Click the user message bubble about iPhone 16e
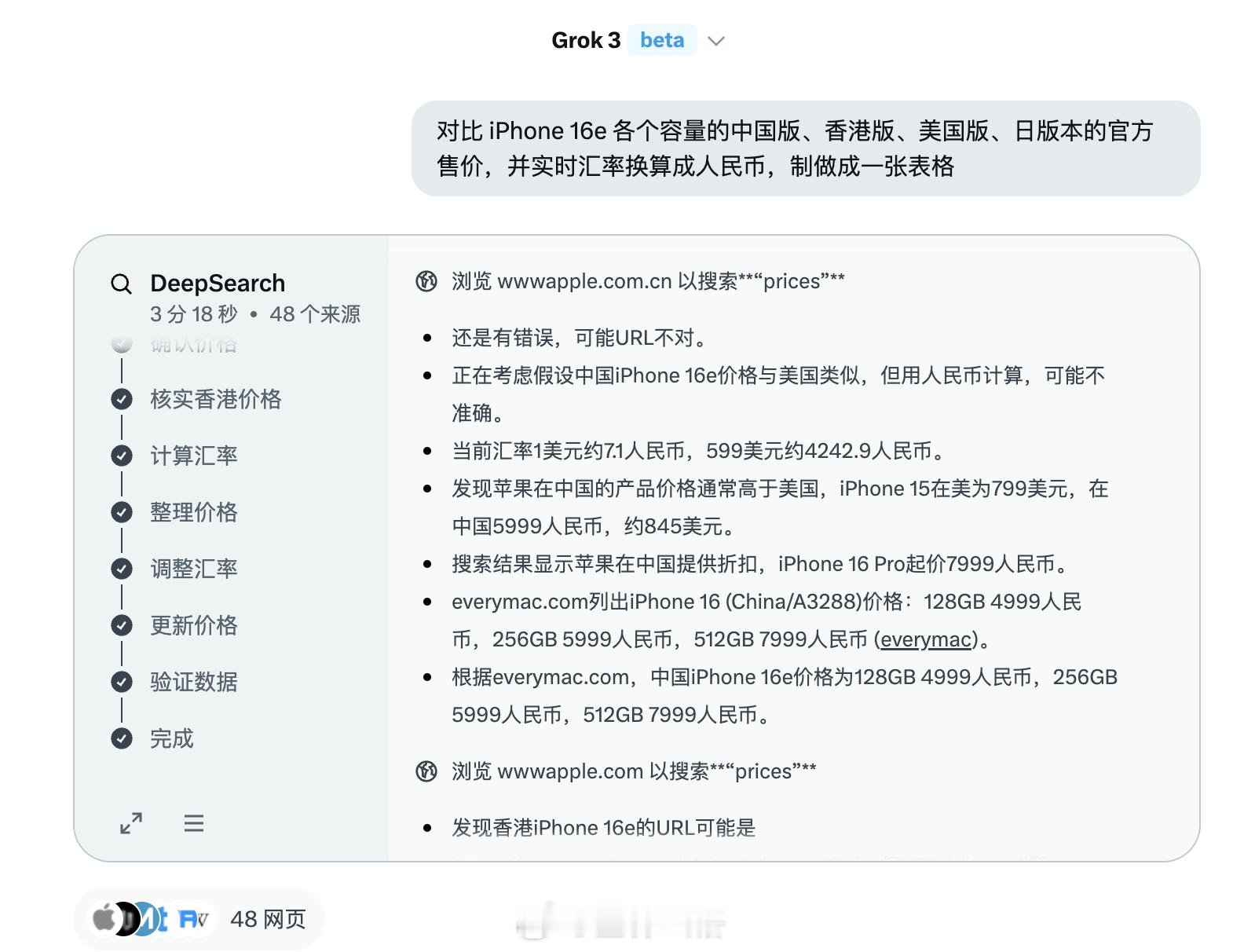Viewport: 1244px width, 952px height. tap(806, 148)
